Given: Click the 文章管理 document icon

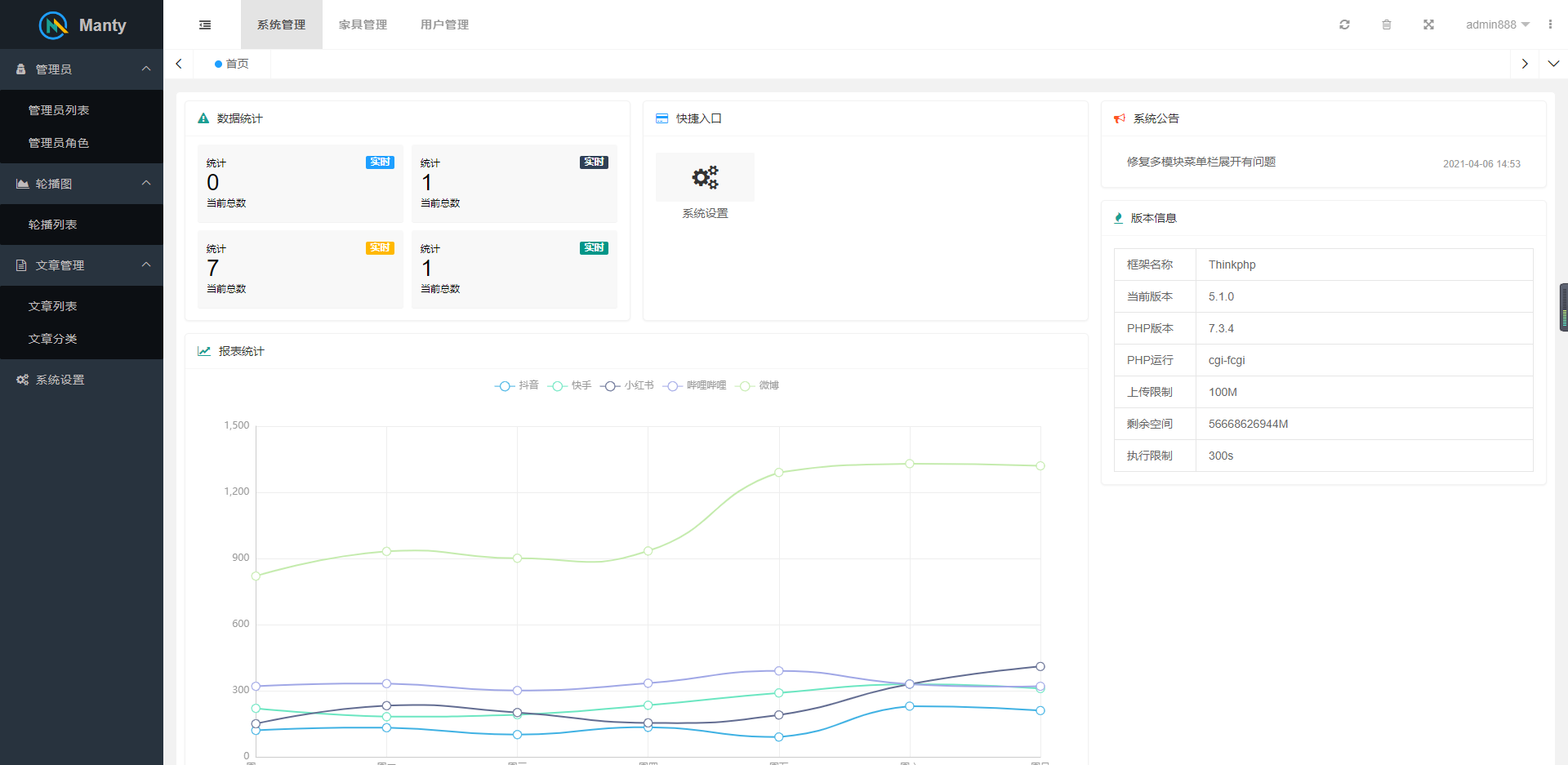Looking at the screenshot, I should pyautogui.click(x=21, y=265).
